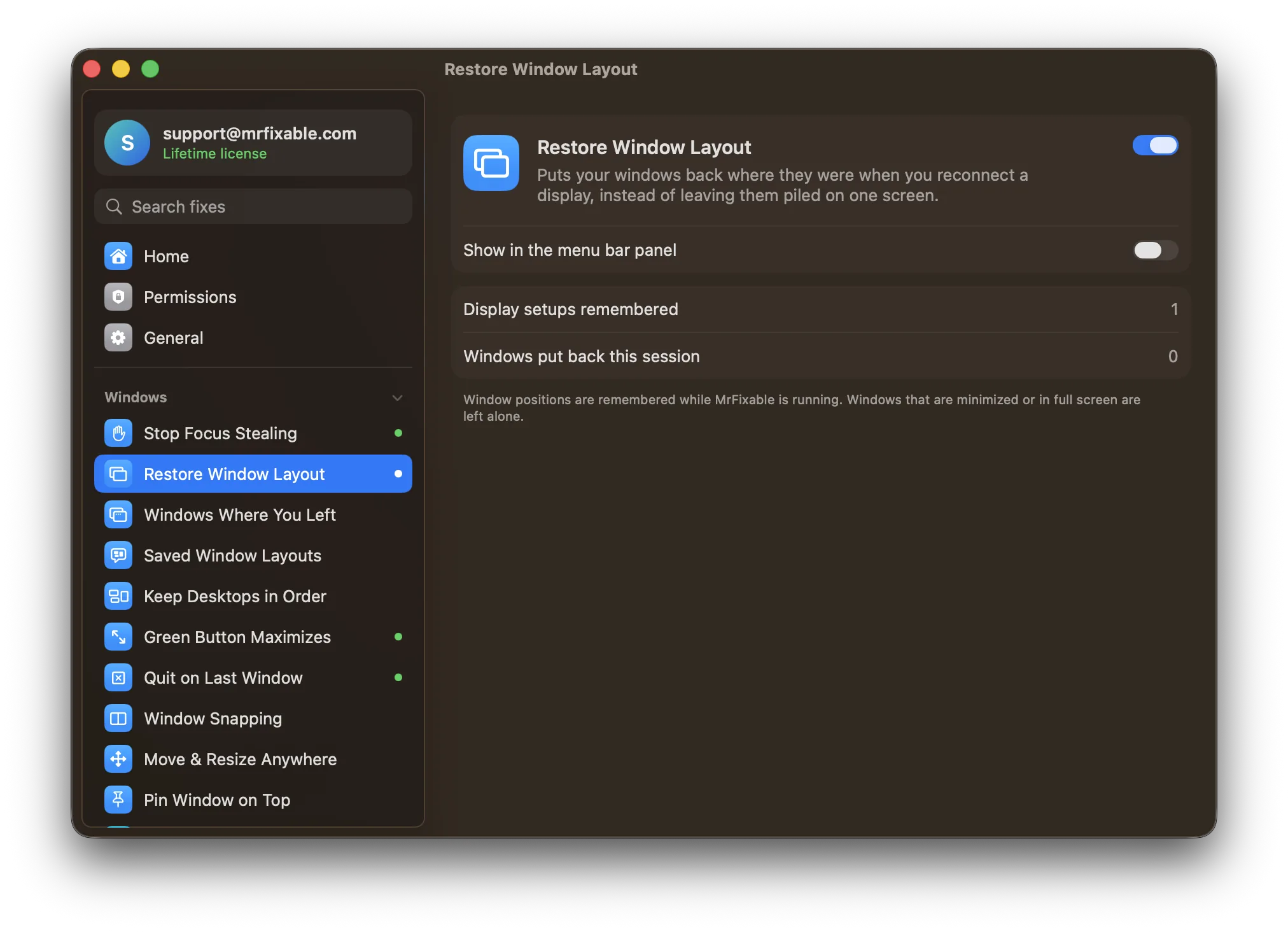
Task: Click the Move & Resize Anywhere icon
Action: coord(118,759)
